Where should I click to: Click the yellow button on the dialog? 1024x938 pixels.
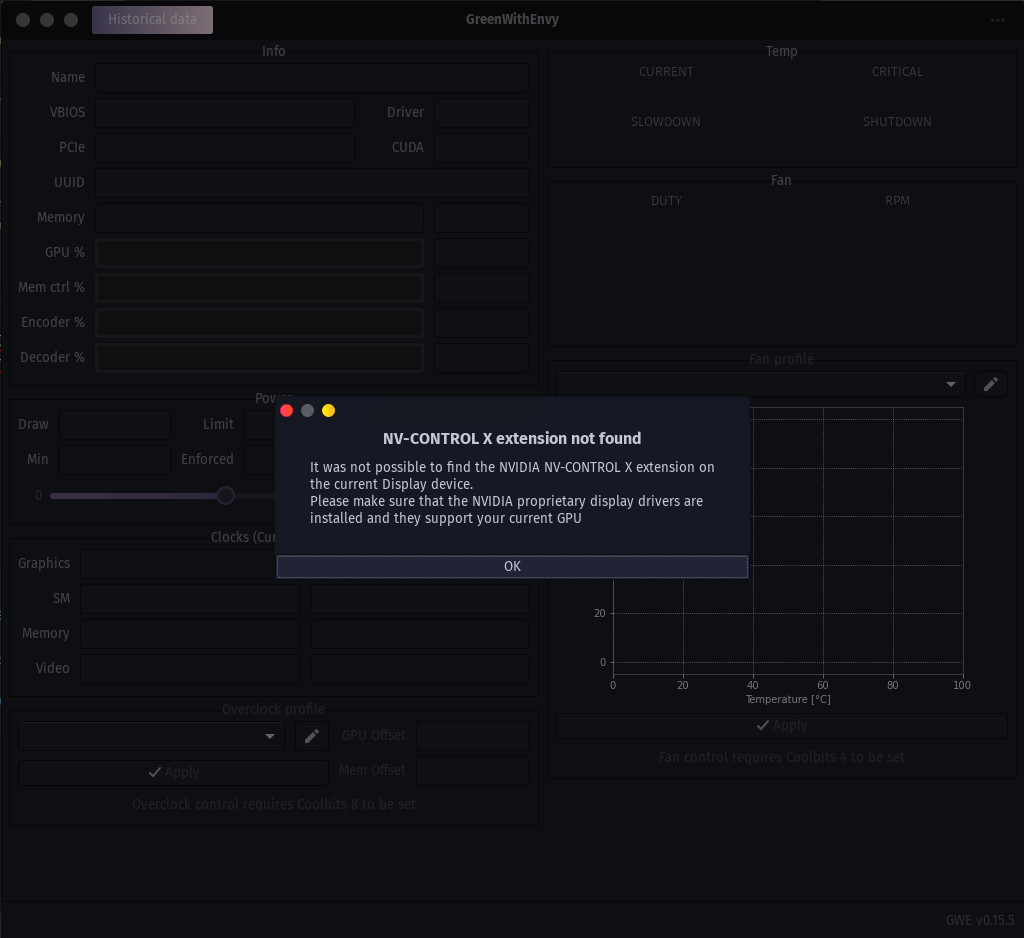click(x=328, y=410)
